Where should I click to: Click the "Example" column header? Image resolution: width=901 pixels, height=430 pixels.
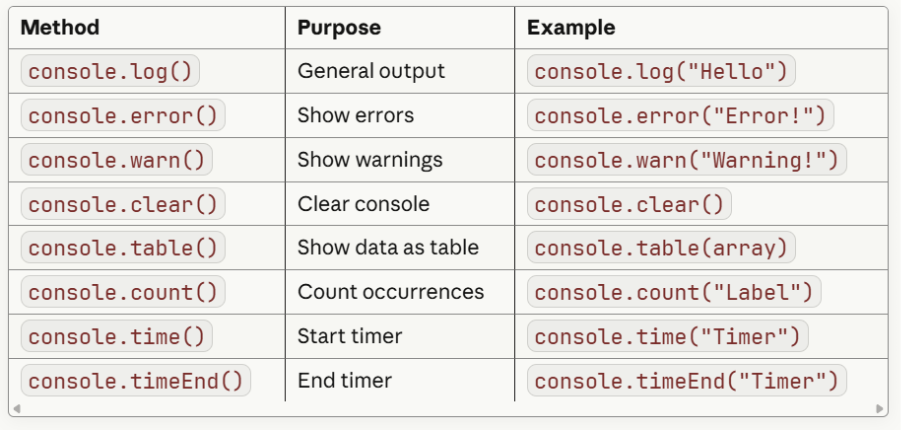click(x=571, y=27)
